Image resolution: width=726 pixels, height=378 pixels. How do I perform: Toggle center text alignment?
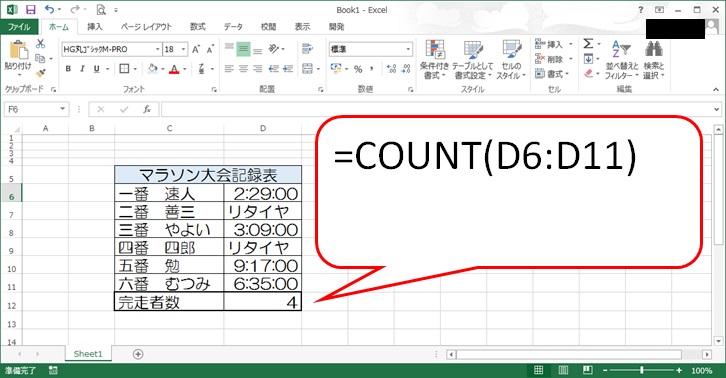[243, 69]
